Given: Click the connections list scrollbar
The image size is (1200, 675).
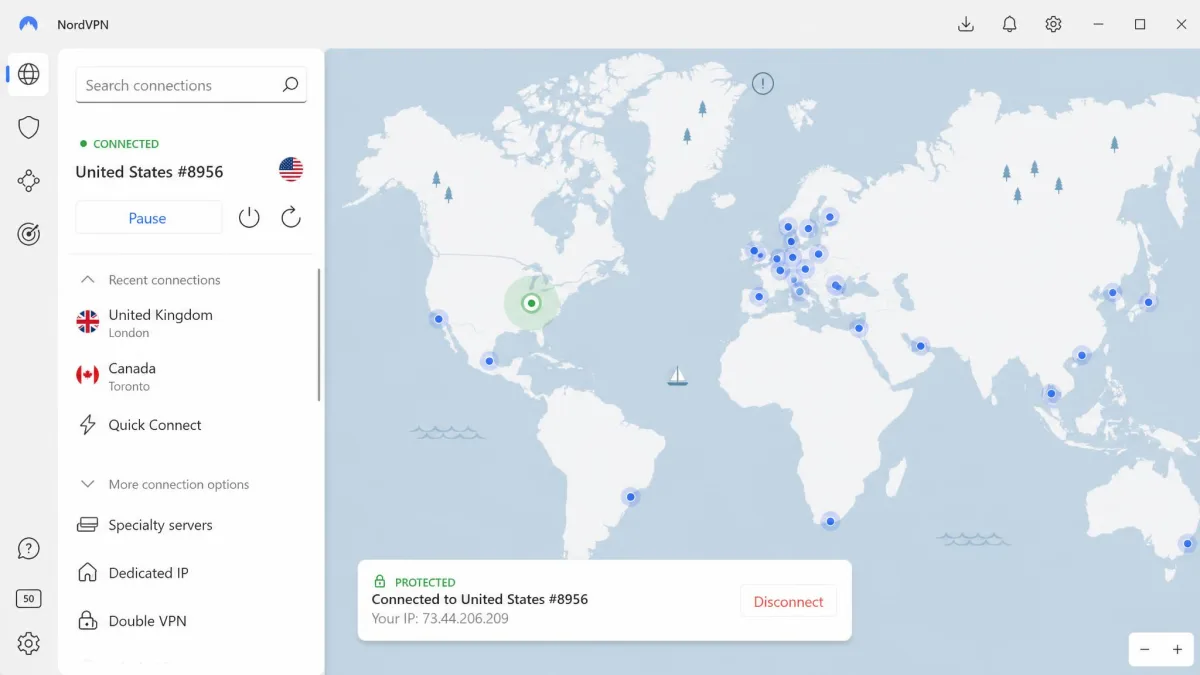Looking at the screenshot, I should click(x=319, y=334).
